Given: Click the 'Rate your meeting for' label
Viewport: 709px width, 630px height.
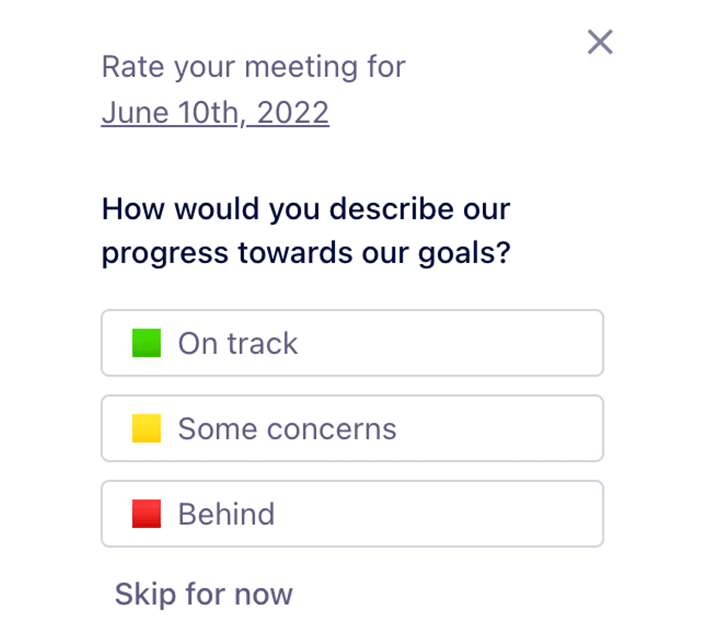Looking at the screenshot, I should coord(254,67).
